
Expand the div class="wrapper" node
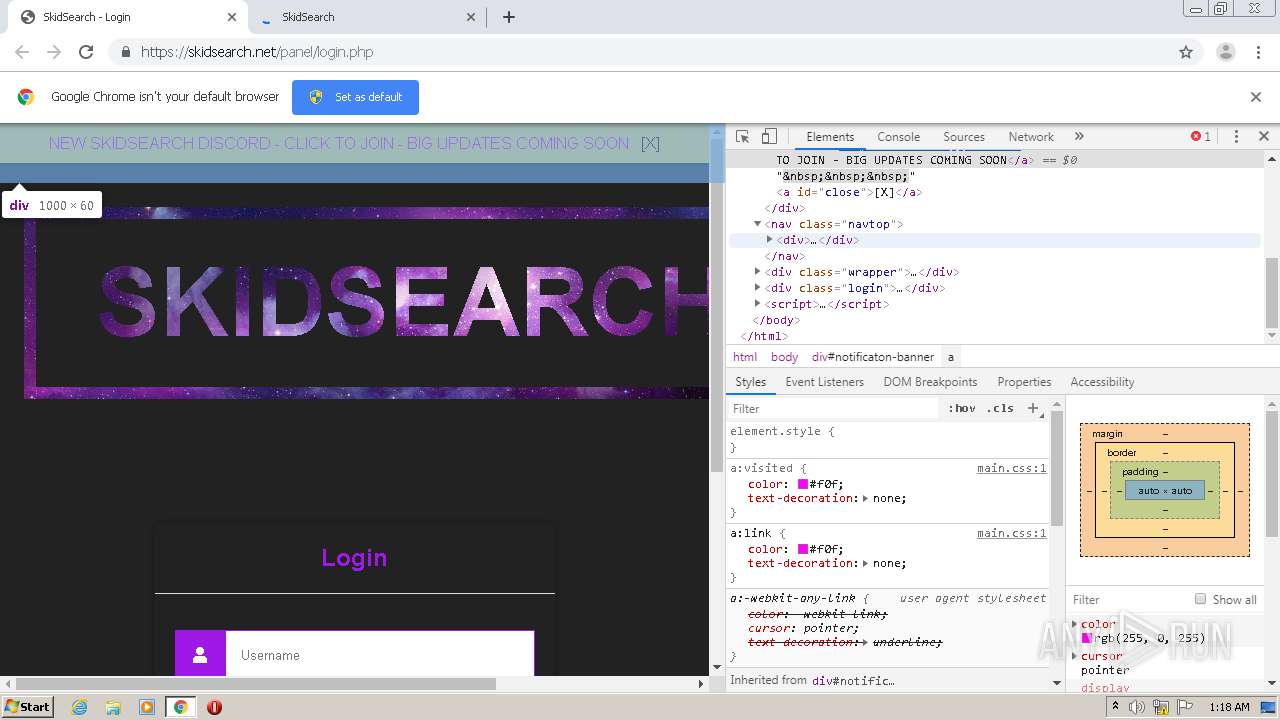757,272
